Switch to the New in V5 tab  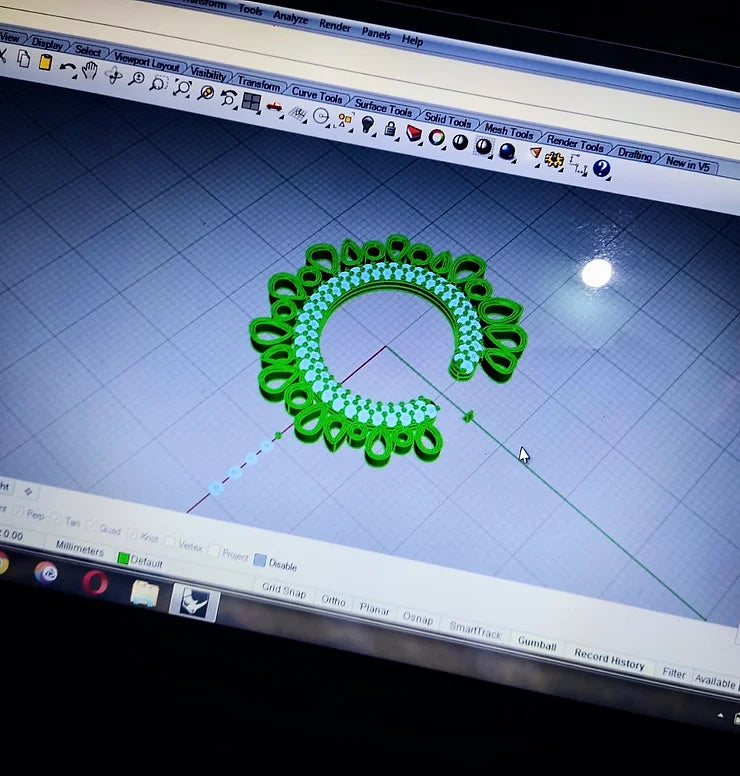[x=688, y=164]
